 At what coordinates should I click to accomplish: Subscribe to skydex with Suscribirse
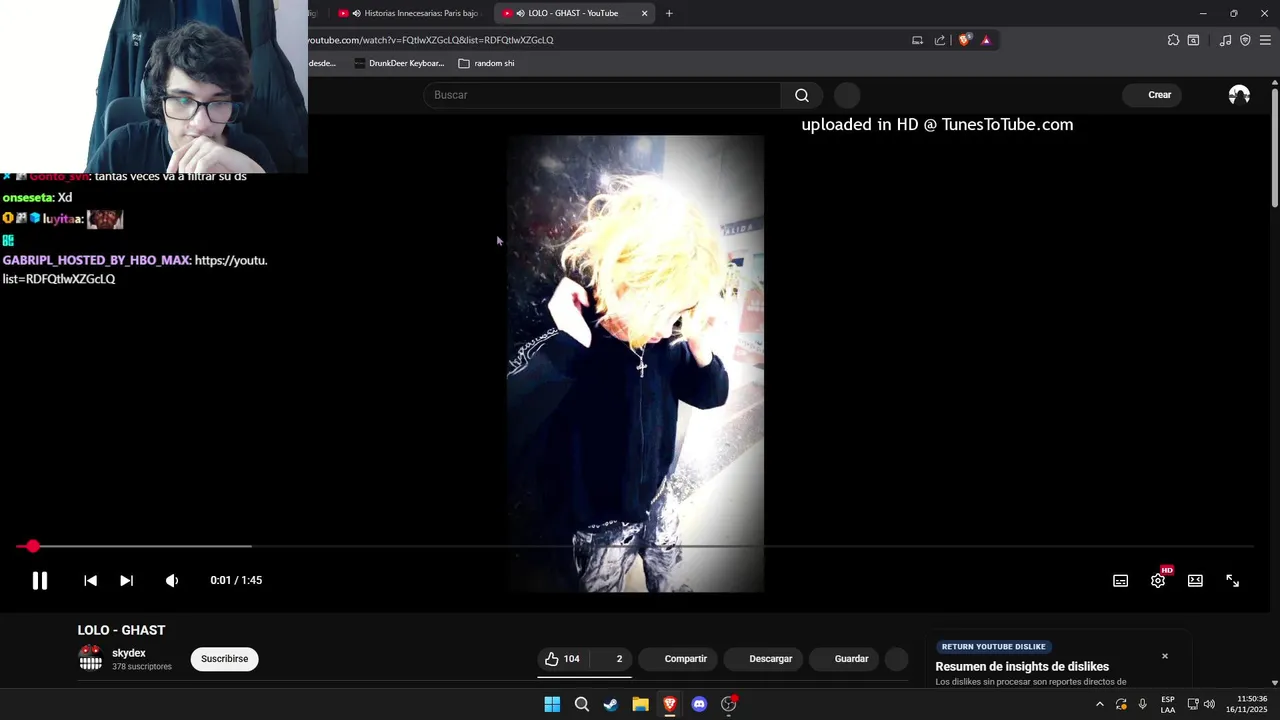pos(225,659)
